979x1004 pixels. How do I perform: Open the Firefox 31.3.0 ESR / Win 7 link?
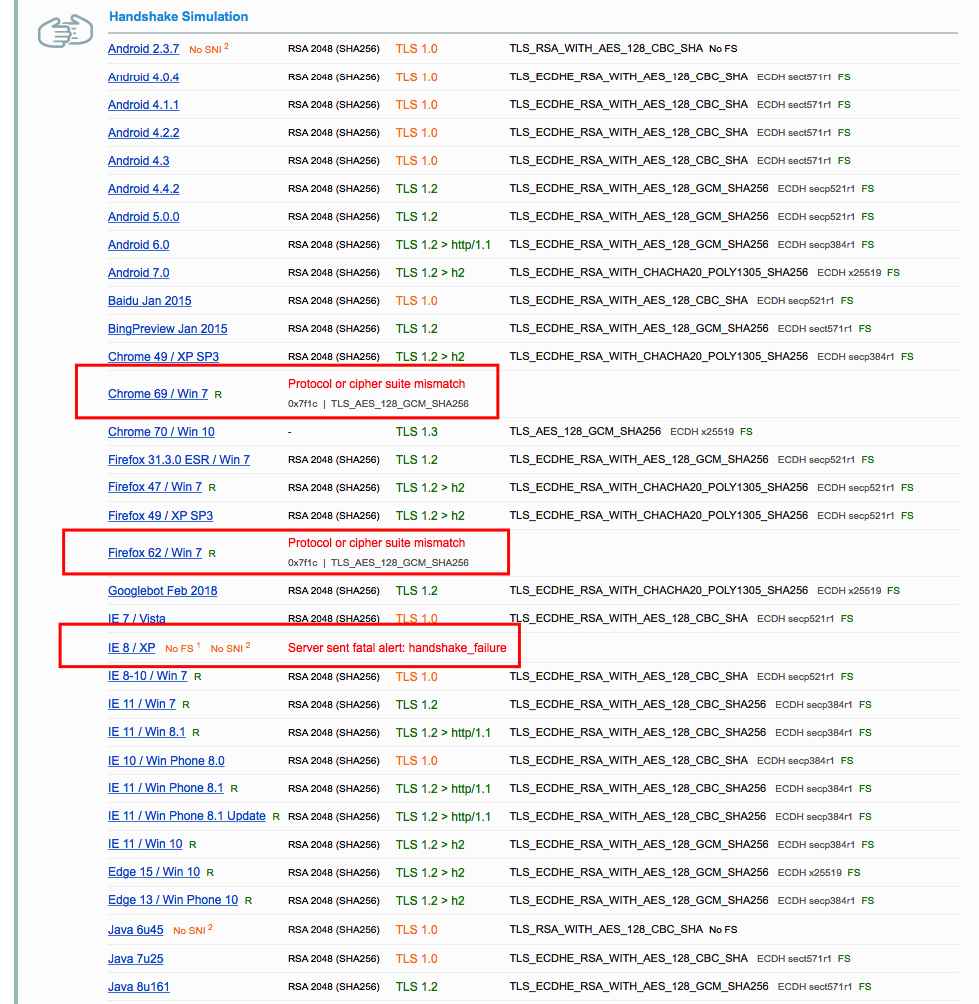(x=179, y=460)
